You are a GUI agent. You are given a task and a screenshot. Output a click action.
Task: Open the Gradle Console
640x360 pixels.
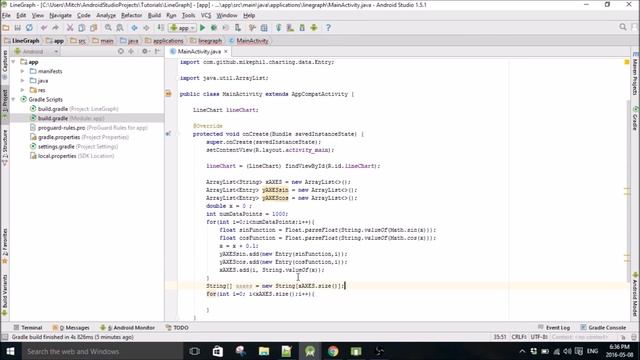point(603,328)
